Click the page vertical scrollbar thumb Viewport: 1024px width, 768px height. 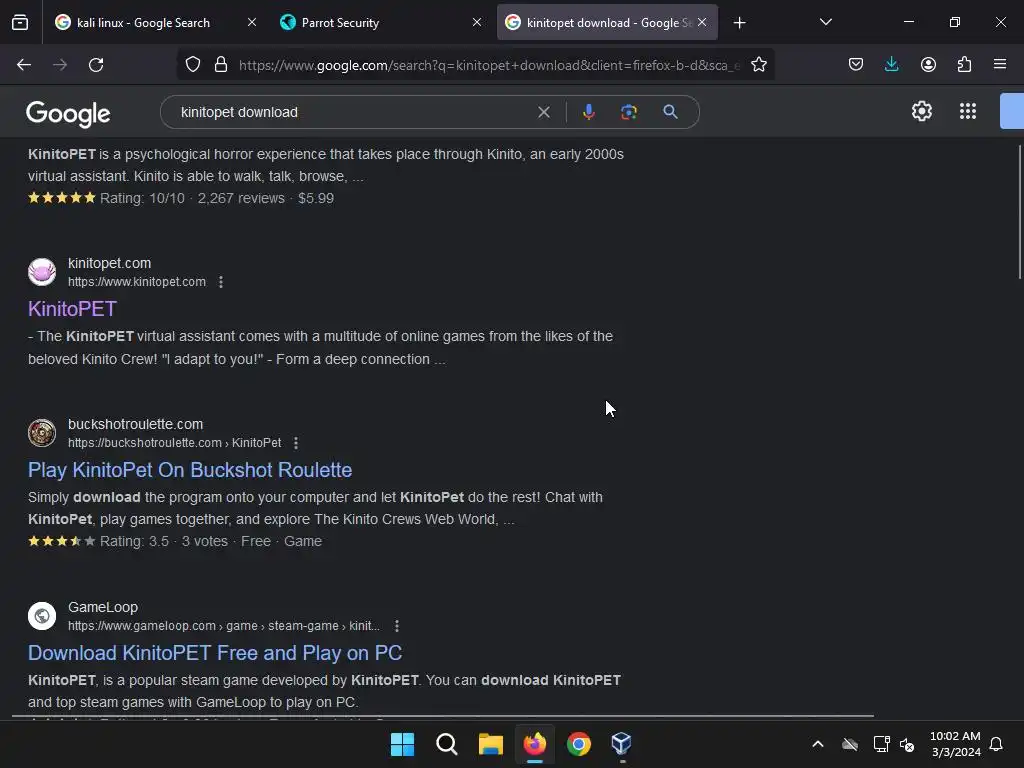click(x=1019, y=212)
